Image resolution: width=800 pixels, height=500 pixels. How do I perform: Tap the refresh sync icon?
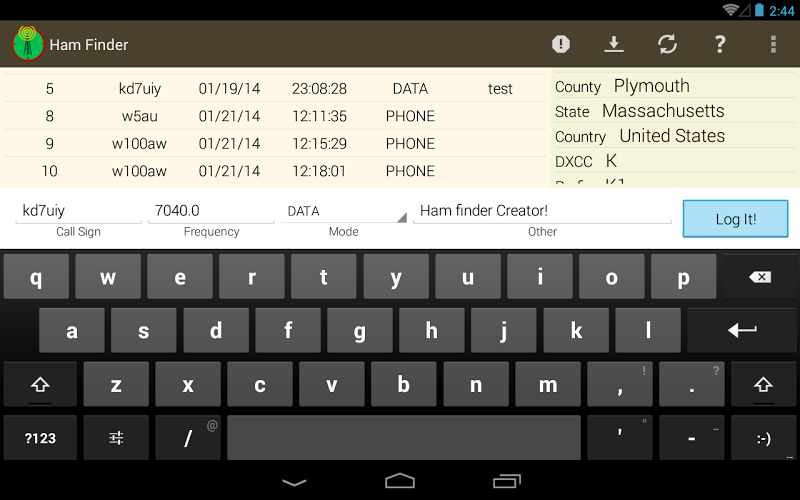[667, 44]
